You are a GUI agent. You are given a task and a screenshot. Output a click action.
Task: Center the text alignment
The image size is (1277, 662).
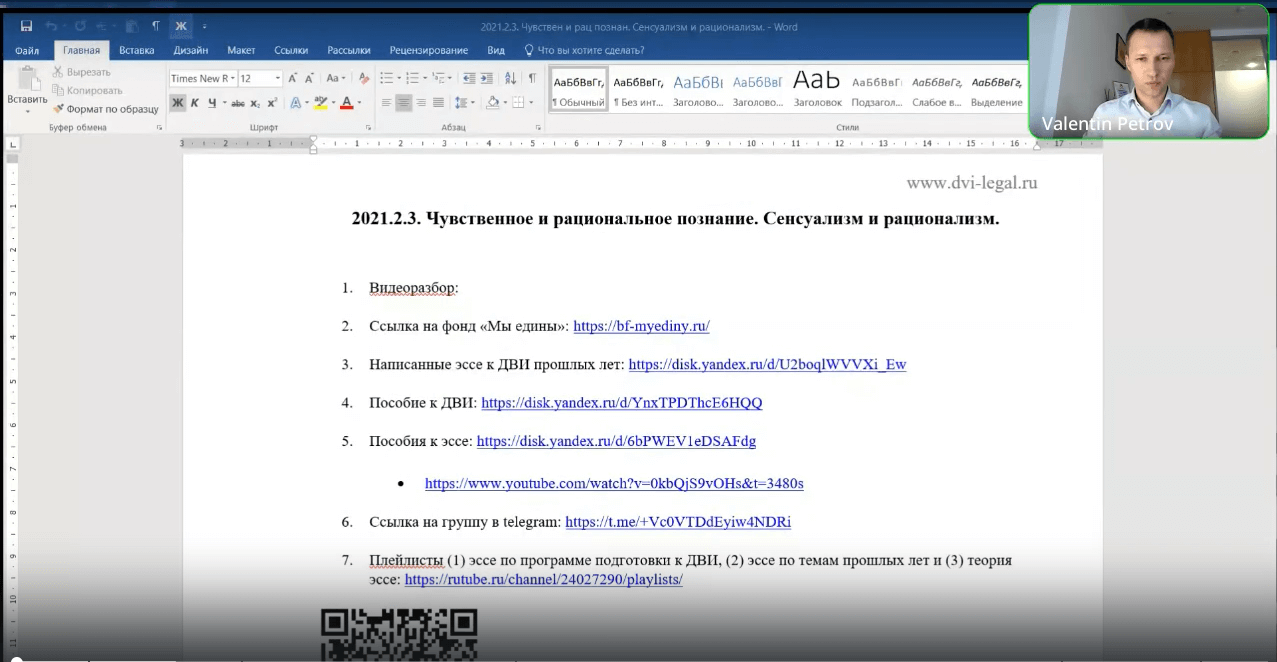404,102
